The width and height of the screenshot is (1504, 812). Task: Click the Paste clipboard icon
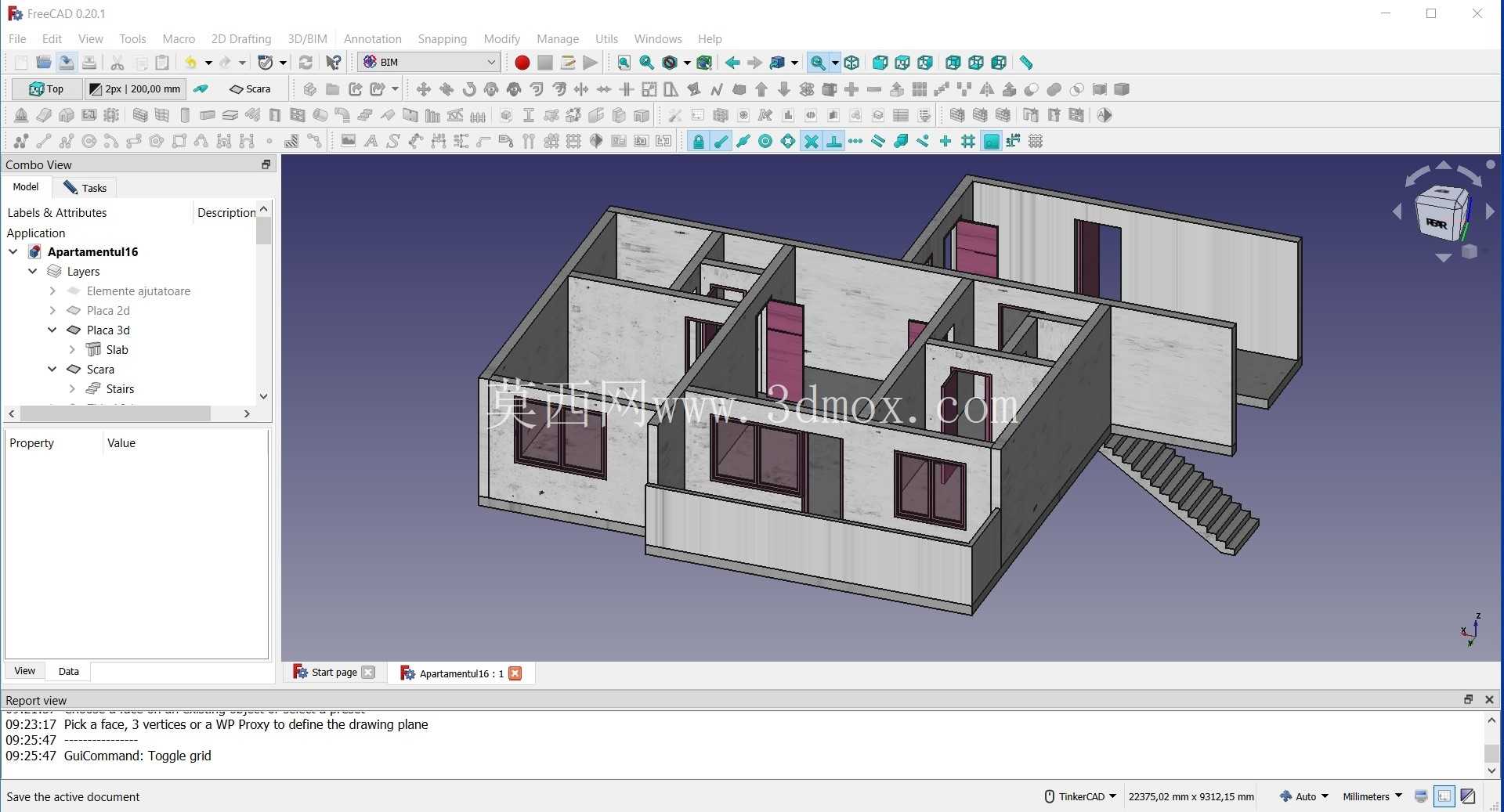[162, 63]
